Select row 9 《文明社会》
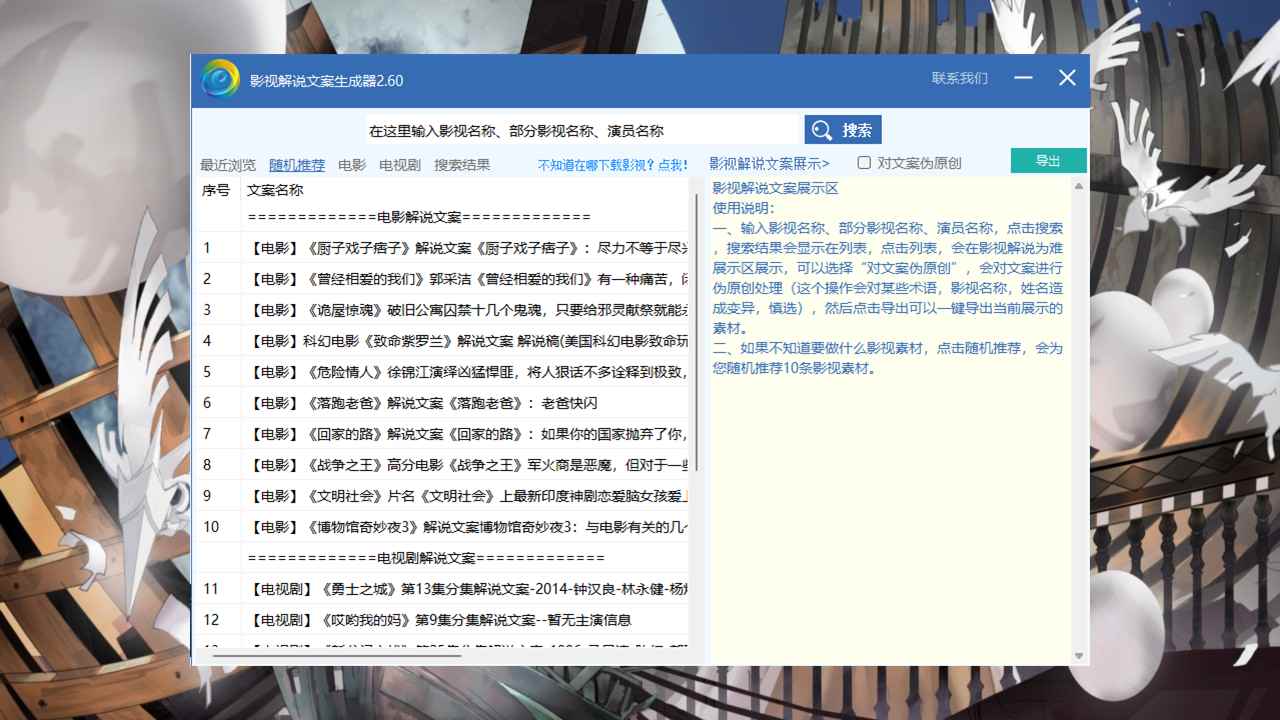The height and width of the screenshot is (720, 1280). pyautogui.click(x=441, y=496)
